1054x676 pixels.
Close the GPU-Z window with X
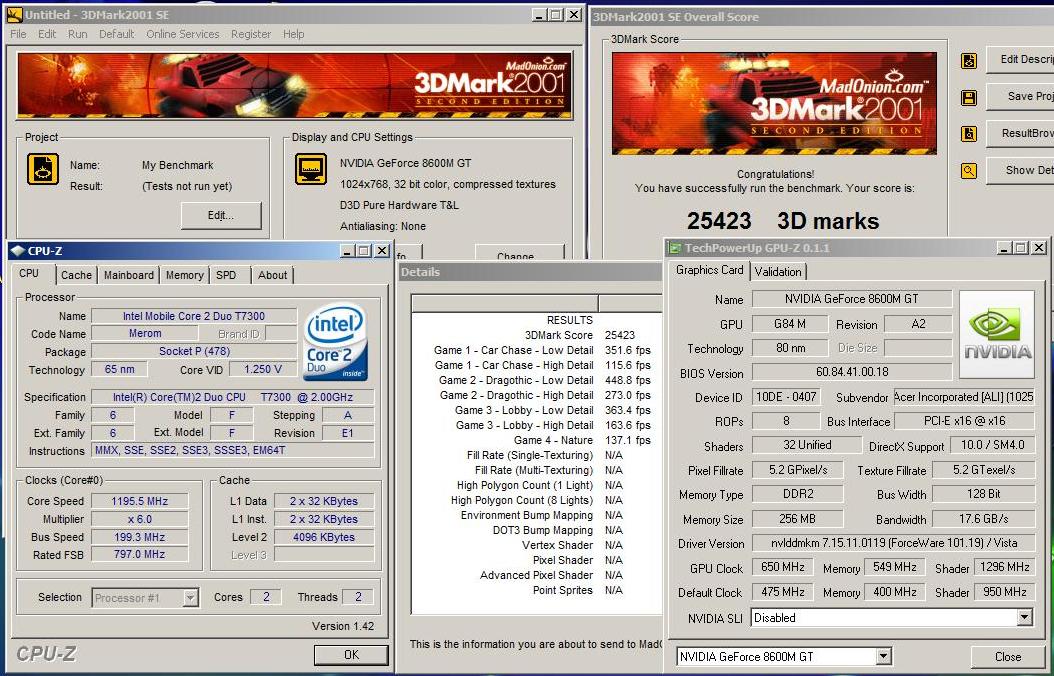click(1039, 248)
